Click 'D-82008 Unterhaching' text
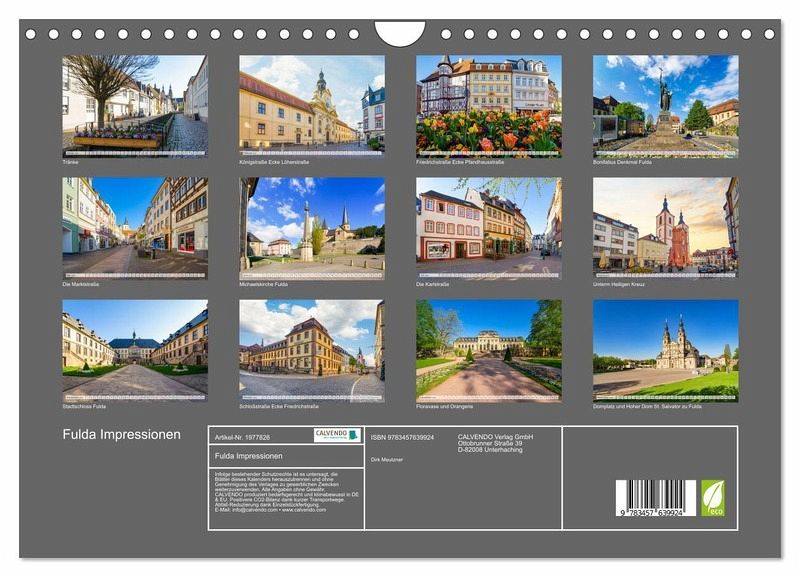The height and width of the screenshot is (577, 800). [x=490, y=450]
